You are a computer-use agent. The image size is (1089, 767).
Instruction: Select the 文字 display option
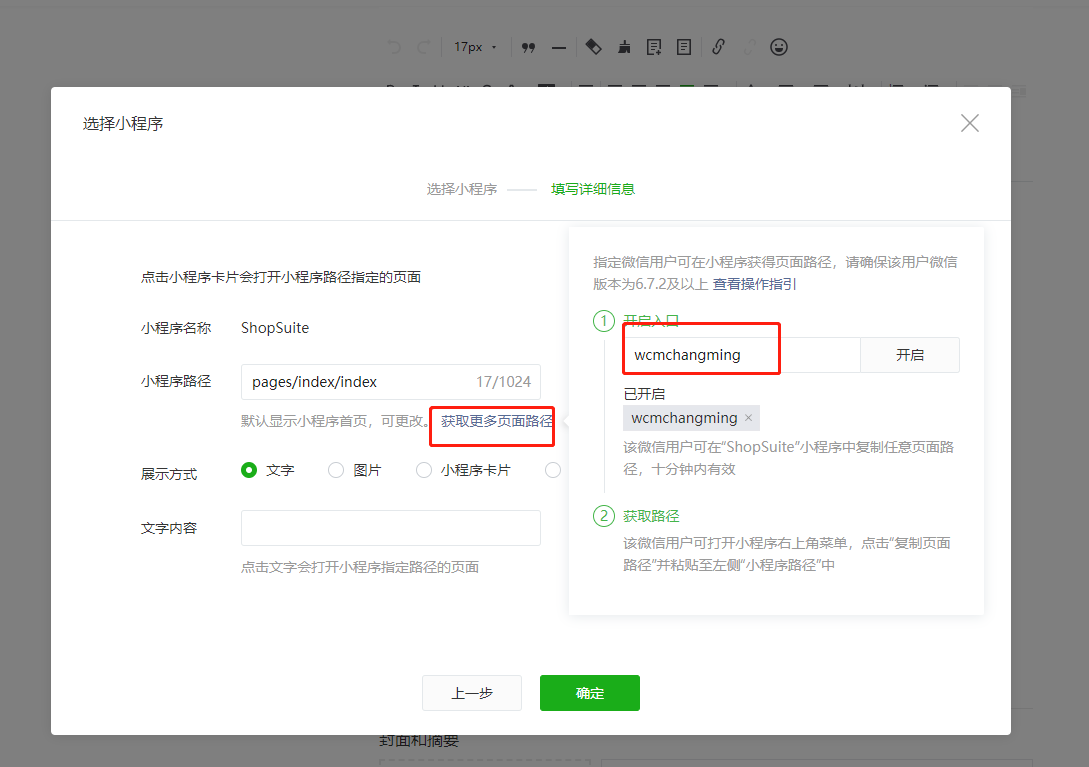point(249,470)
